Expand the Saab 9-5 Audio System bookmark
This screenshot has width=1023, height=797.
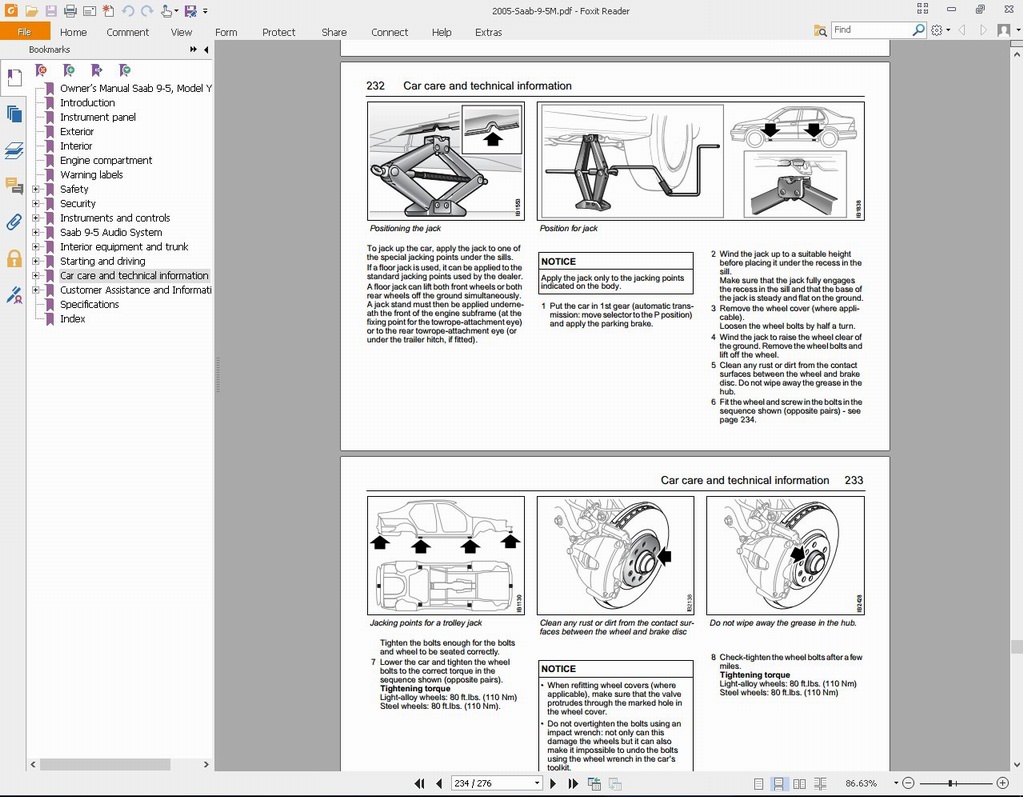pos(36,232)
